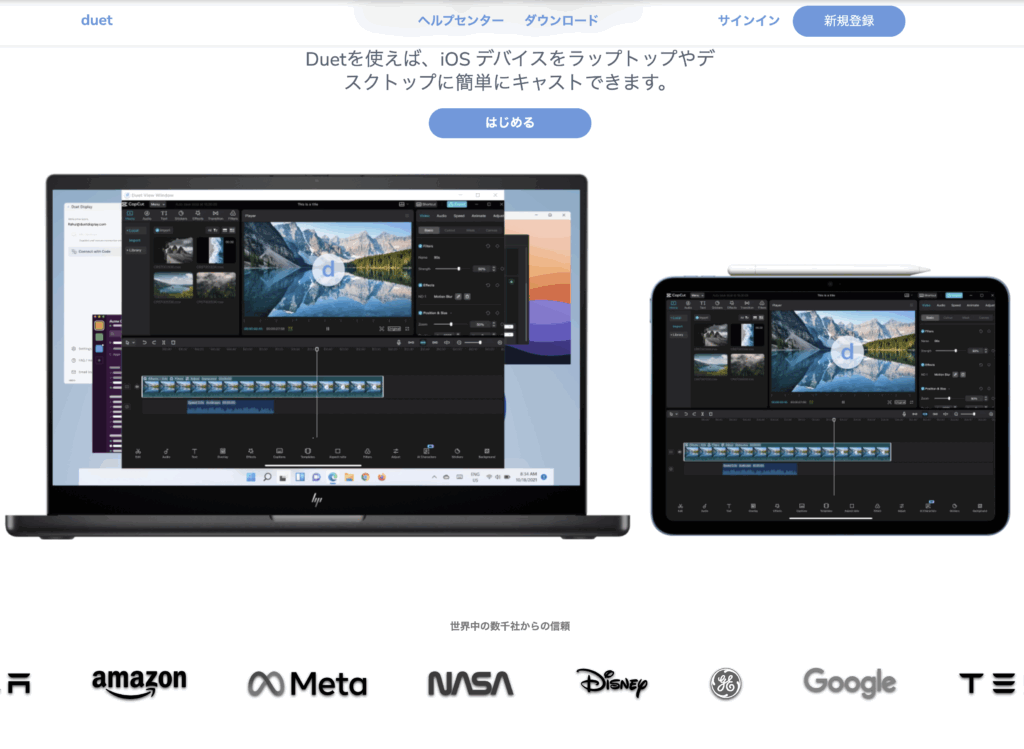Click the video clip strip on iPad timeline
Image resolution: width=1024 pixels, height=749 pixels.
787,452
